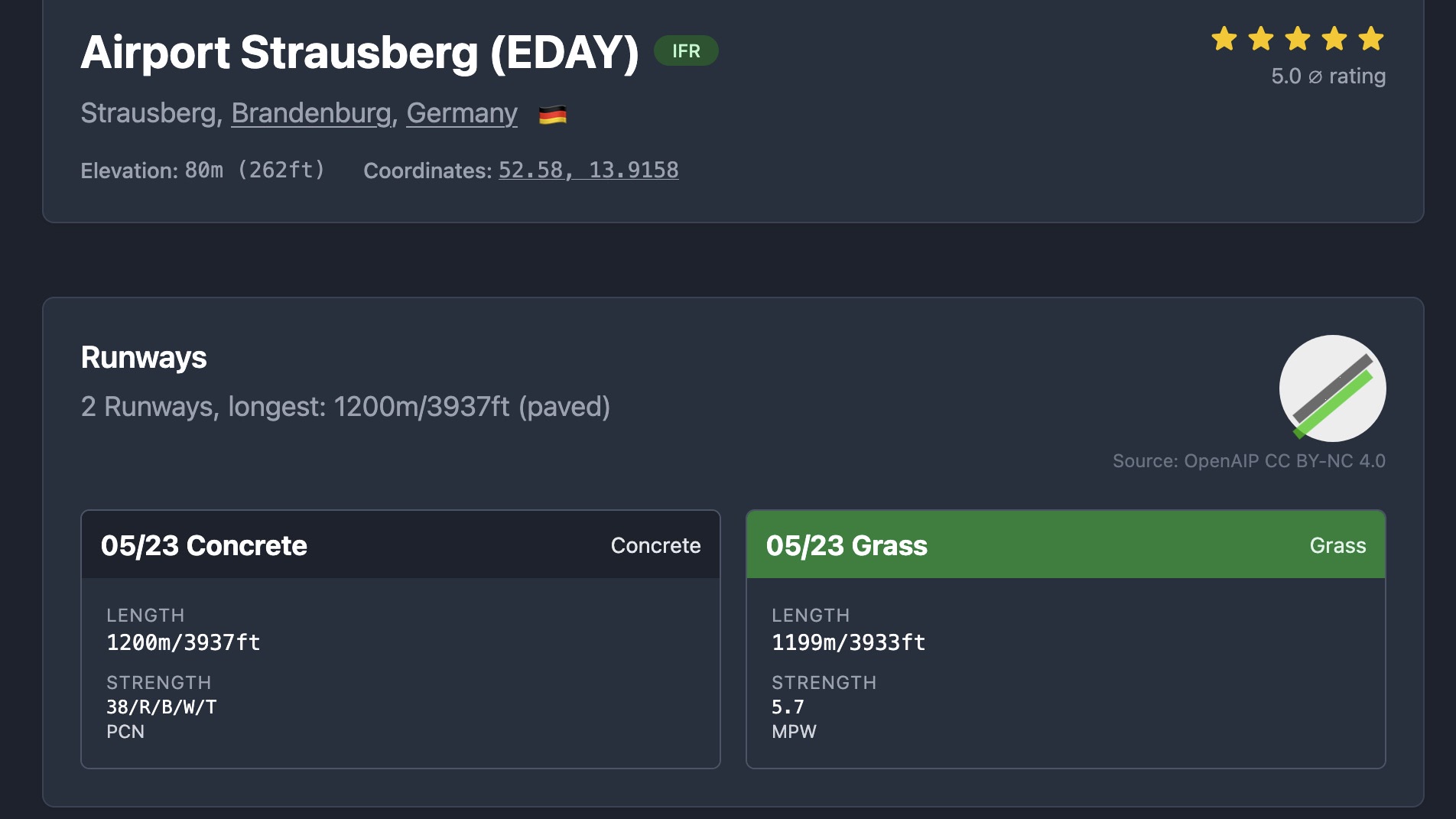Click the first rating star
1456x819 pixels.
1224,38
